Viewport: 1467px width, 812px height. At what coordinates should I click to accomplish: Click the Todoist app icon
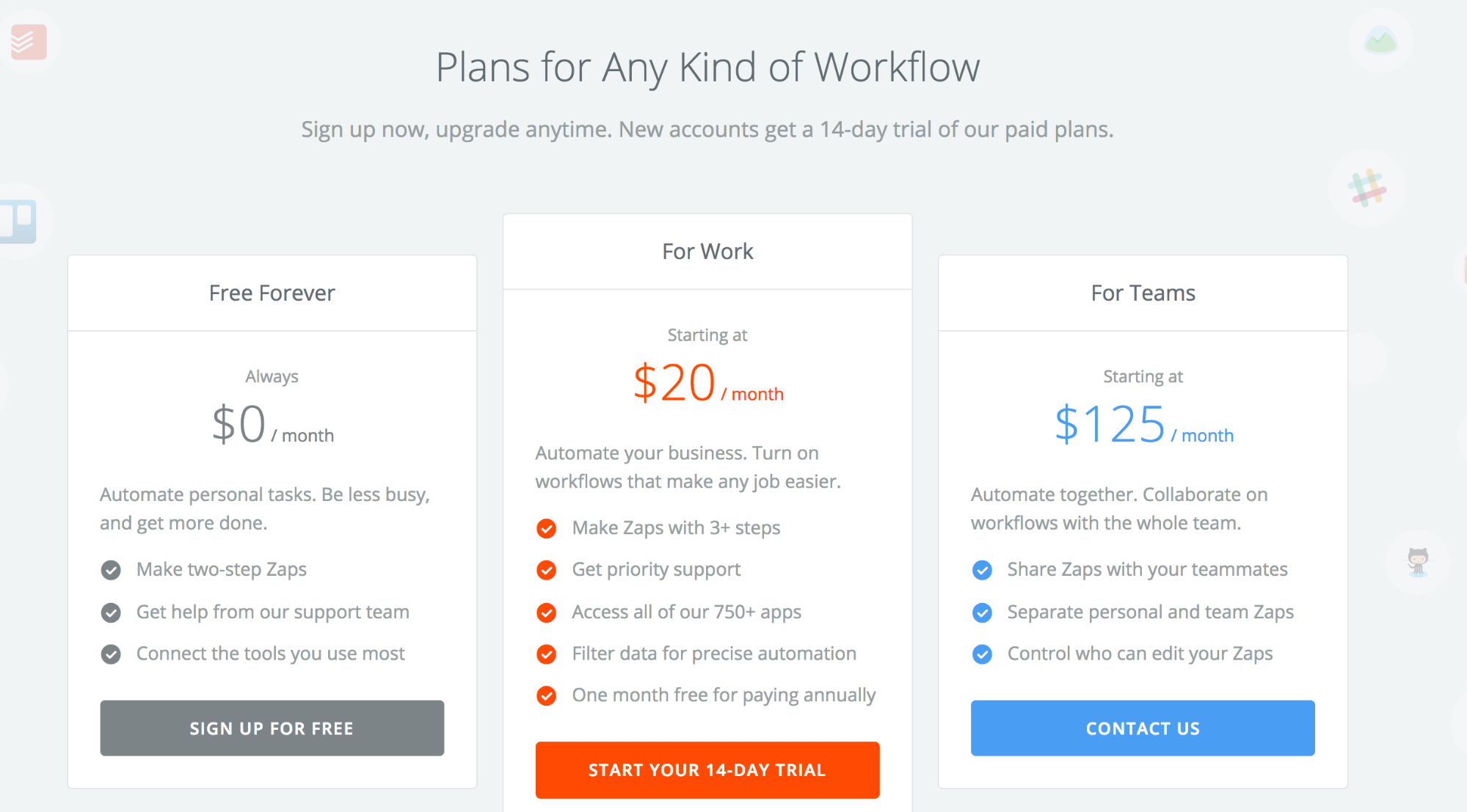point(29,42)
